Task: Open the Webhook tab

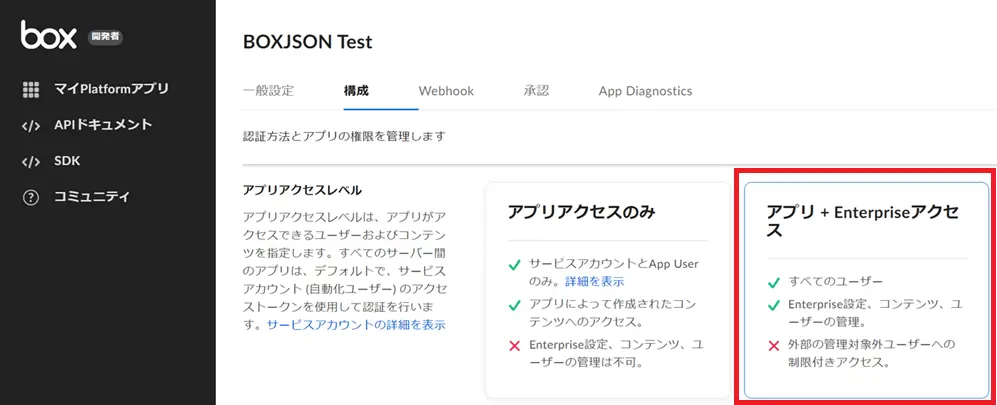Action: [446, 91]
